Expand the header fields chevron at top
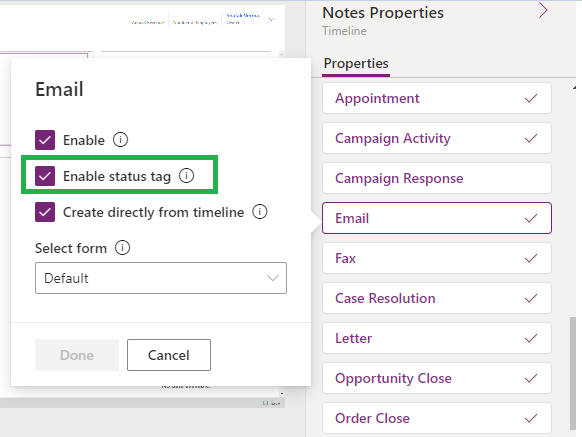Screen dimensions: 582x437 [272, 19]
